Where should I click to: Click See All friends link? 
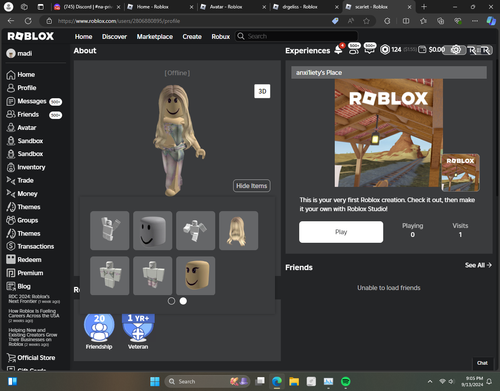478,265
